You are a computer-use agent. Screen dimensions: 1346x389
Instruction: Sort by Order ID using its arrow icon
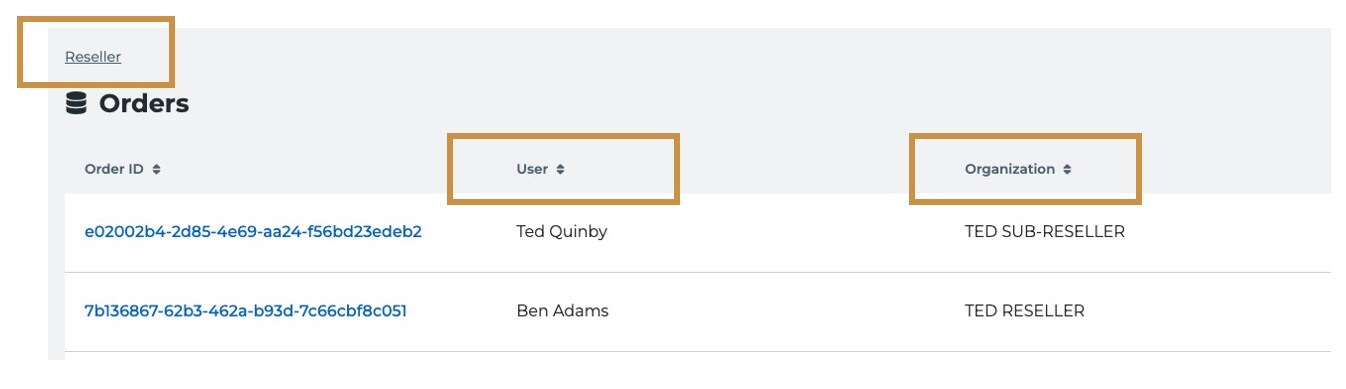(156, 170)
